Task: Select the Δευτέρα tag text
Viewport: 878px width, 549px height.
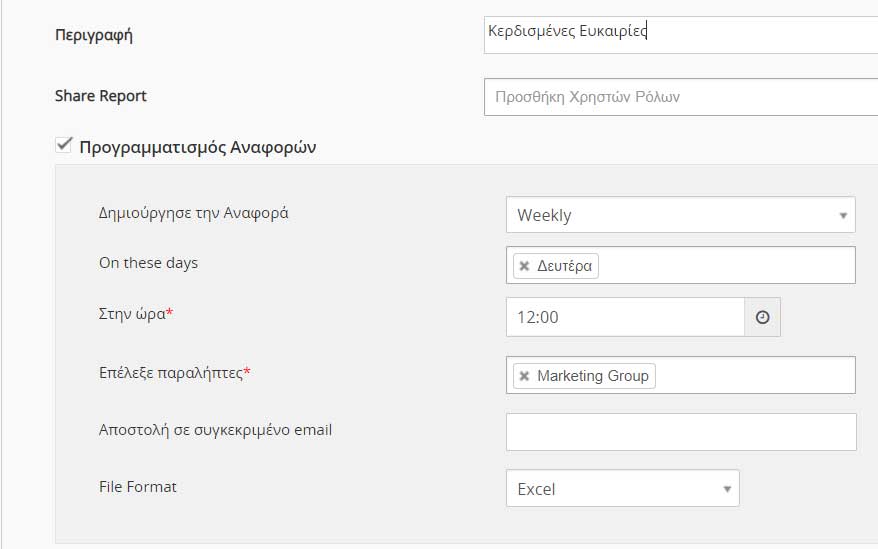Action: coord(564,266)
